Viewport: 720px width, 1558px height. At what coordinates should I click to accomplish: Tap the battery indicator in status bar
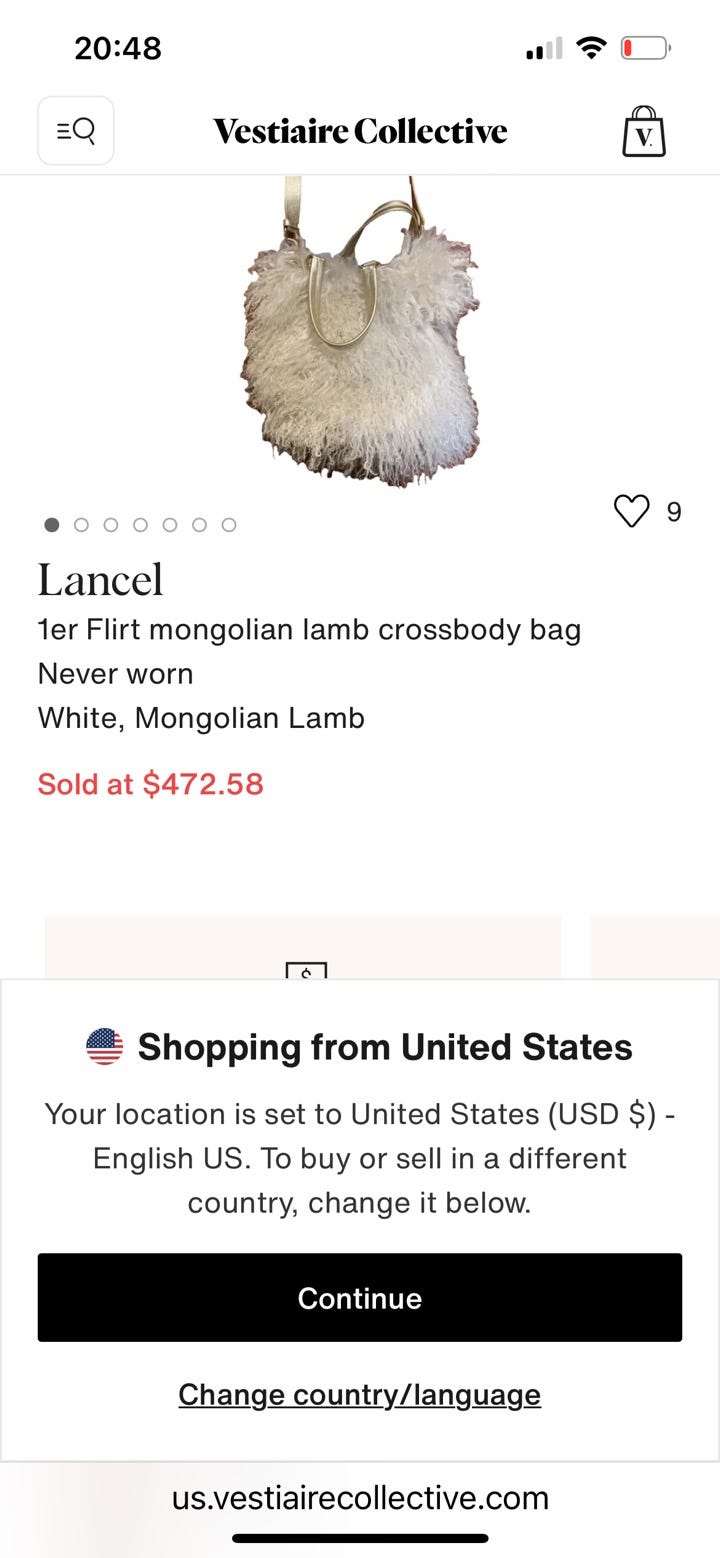645,48
